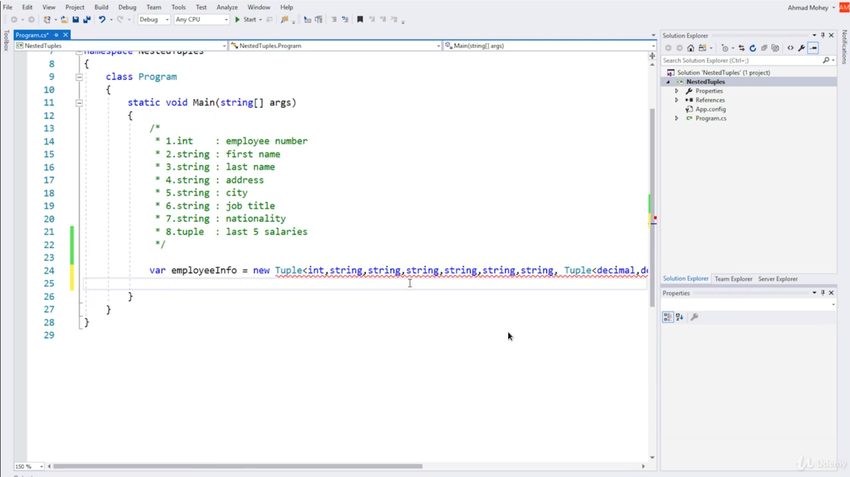The height and width of the screenshot is (477, 850).
Task: Expand the References node in Solution Explorer
Action: (x=677, y=100)
